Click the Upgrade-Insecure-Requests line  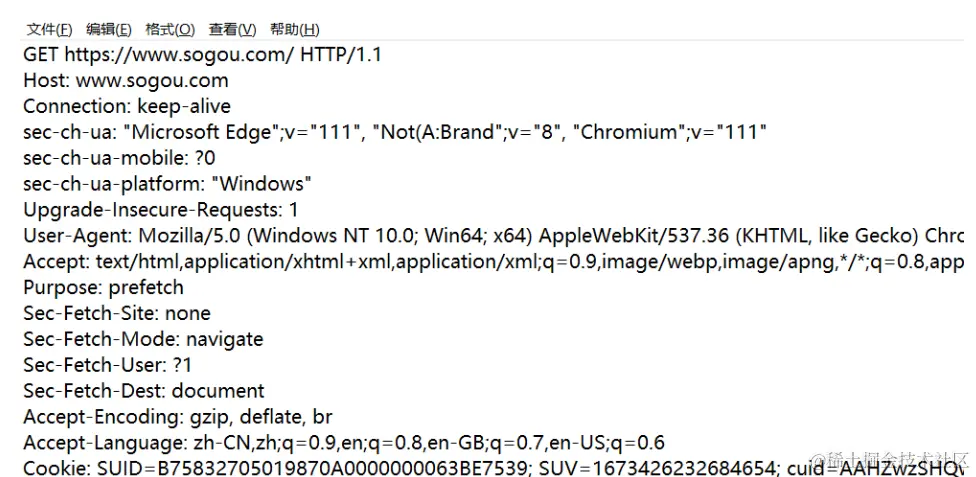161,210
